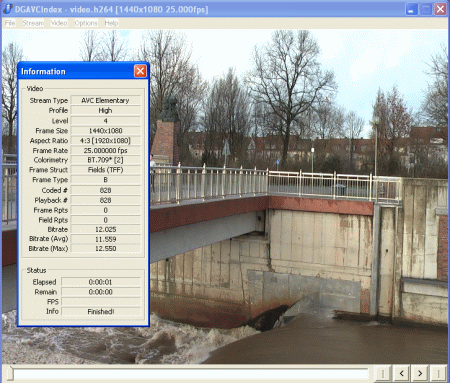Click the Playback # value field
450x383 pixels.
click(105, 200)
